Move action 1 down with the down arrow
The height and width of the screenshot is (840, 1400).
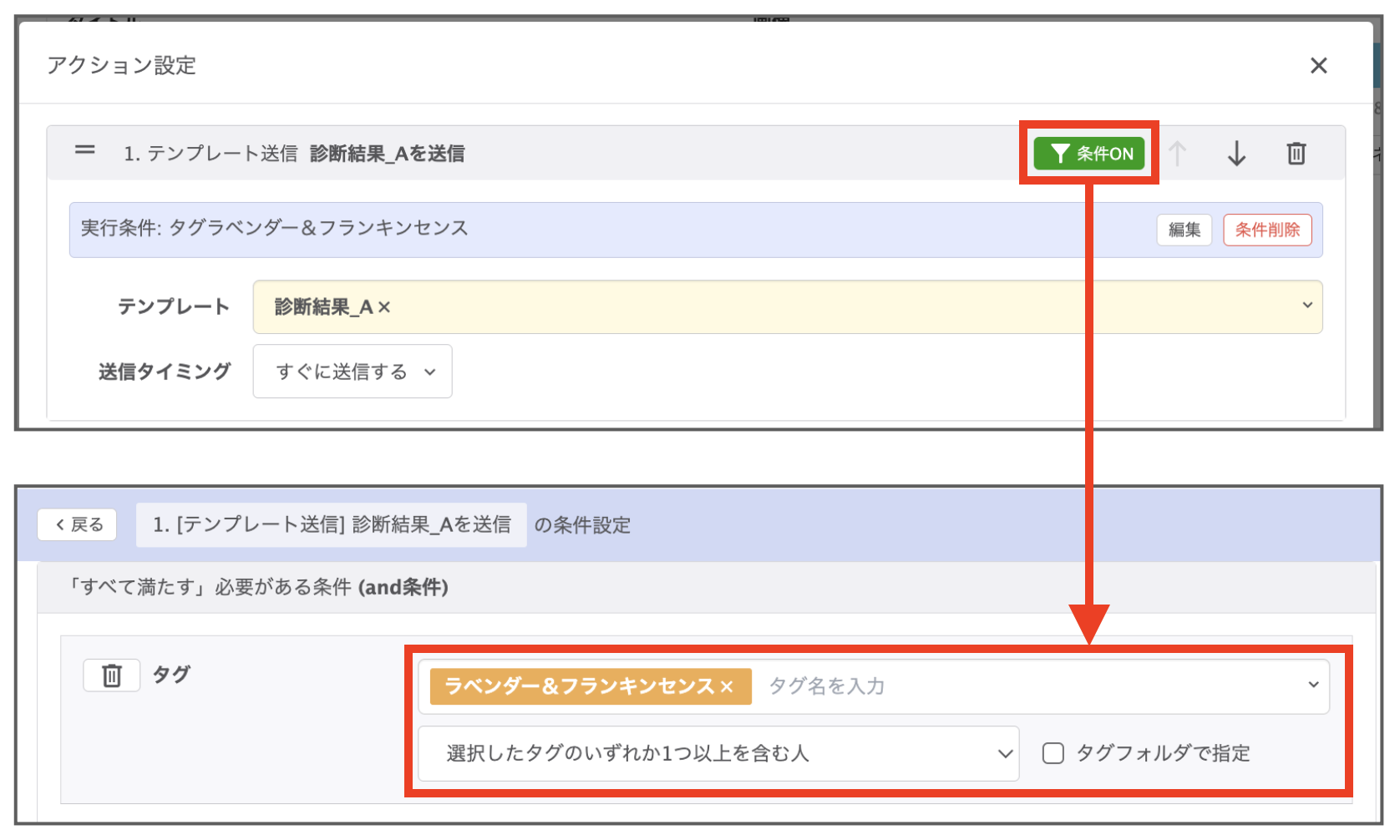click(x=1236, y=153)
